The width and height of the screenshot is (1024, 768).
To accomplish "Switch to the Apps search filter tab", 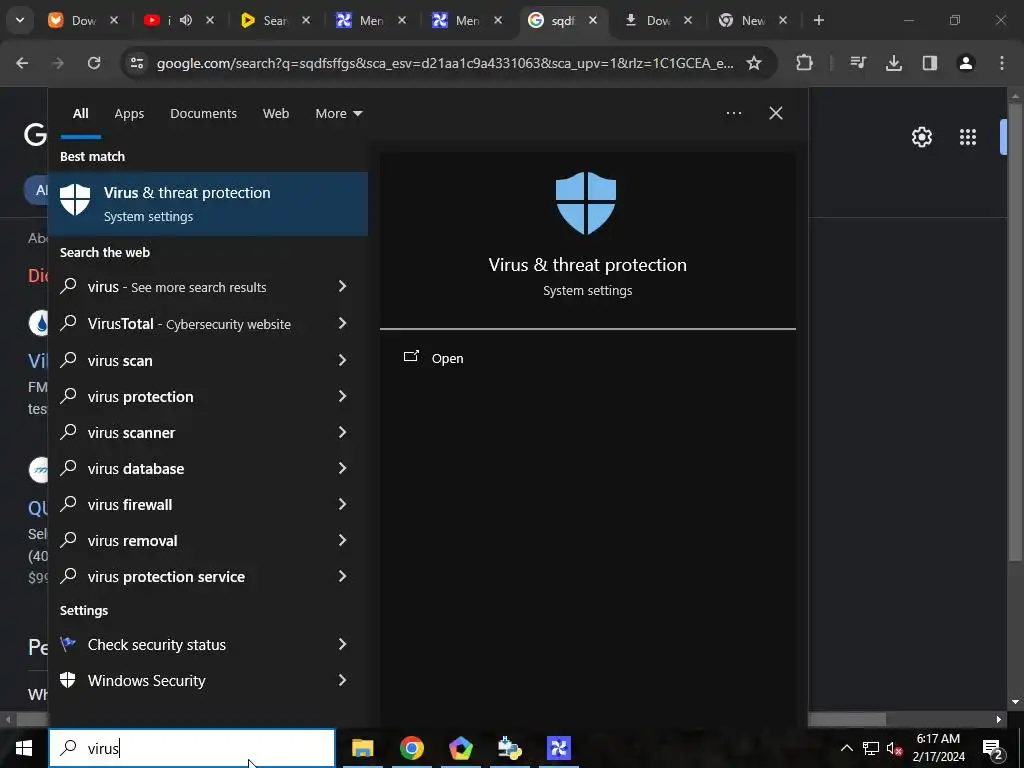I will [129, 114].
